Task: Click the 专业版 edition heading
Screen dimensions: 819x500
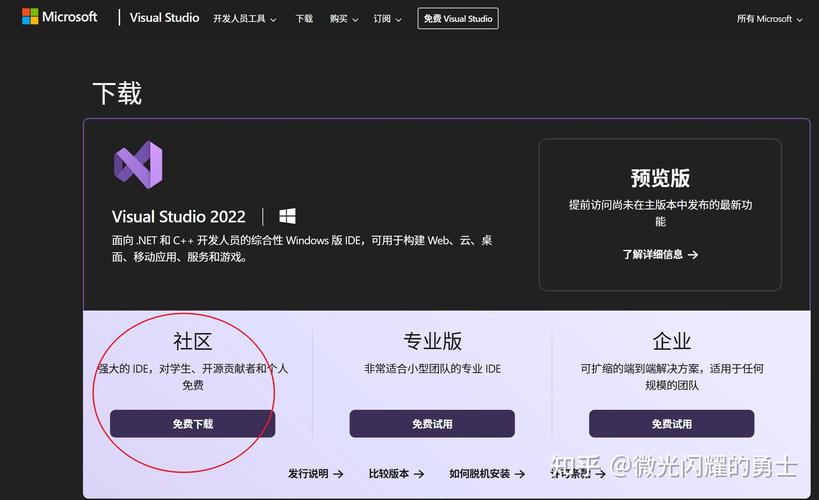Action: click(432, 341)
